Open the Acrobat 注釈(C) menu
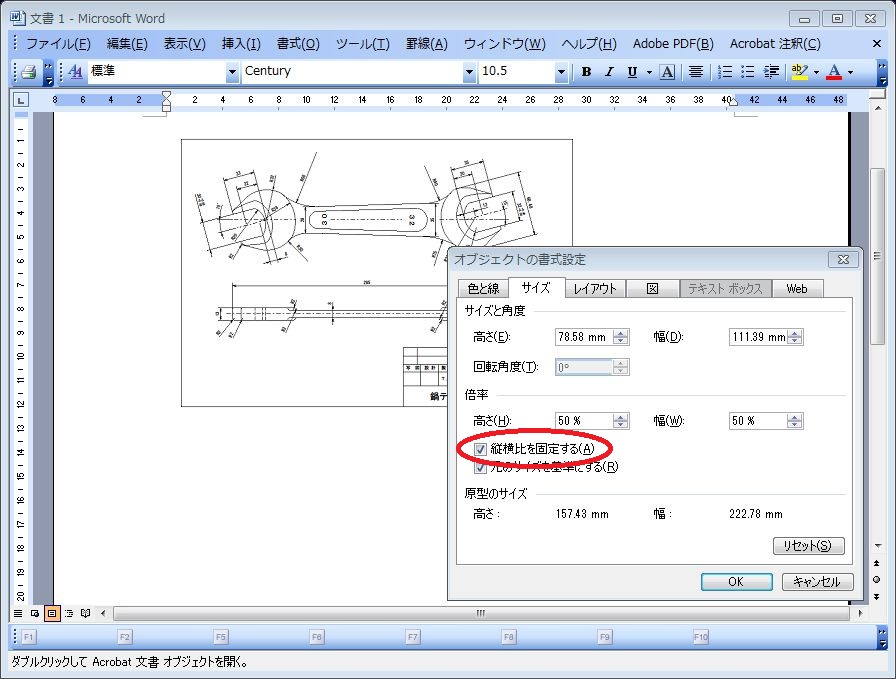 [775, 44]
